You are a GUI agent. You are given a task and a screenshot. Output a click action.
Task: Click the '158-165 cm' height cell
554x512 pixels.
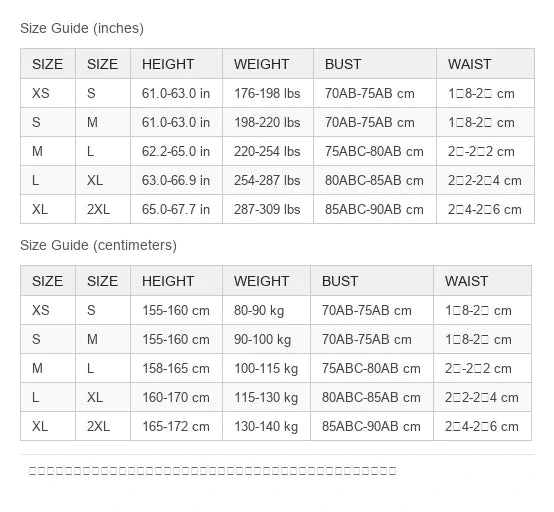pos(176,368)
